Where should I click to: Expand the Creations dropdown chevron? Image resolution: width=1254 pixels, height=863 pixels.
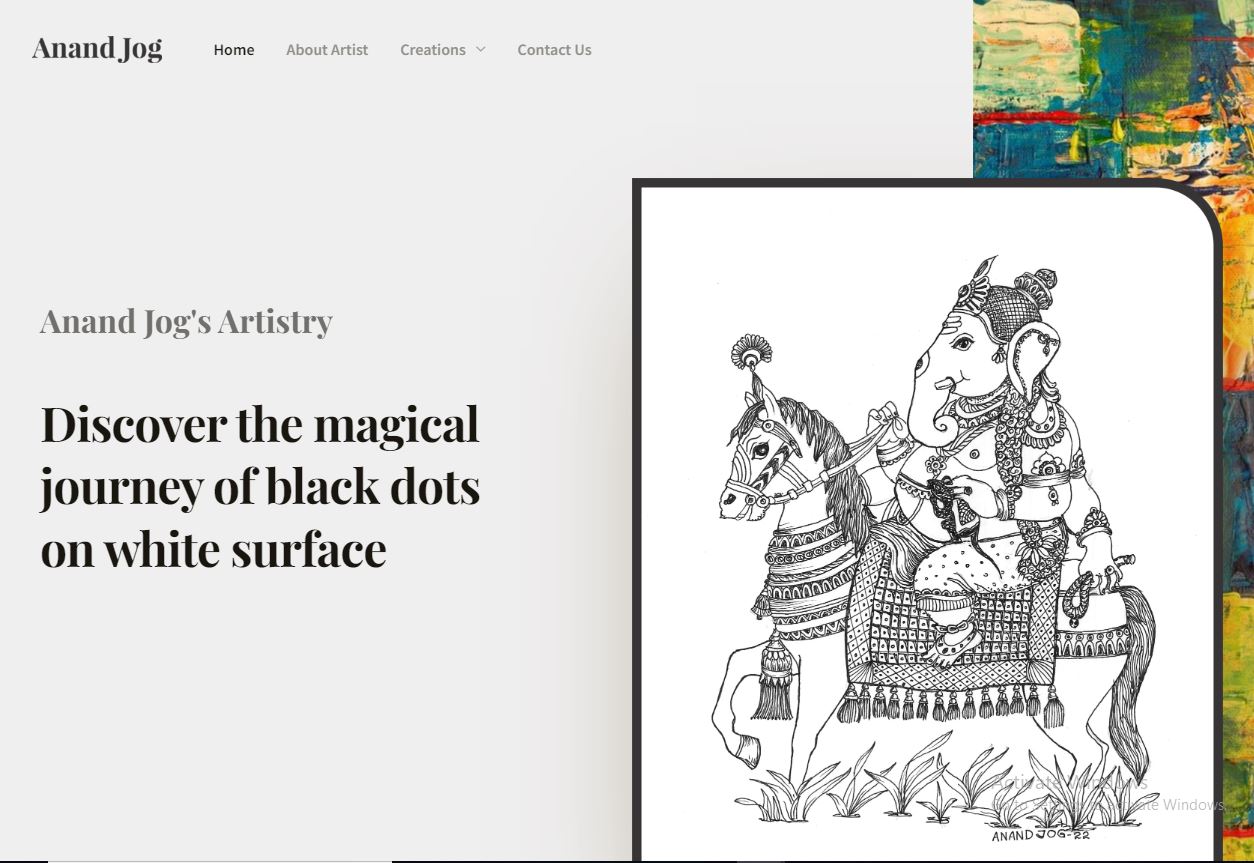[481, 49]
